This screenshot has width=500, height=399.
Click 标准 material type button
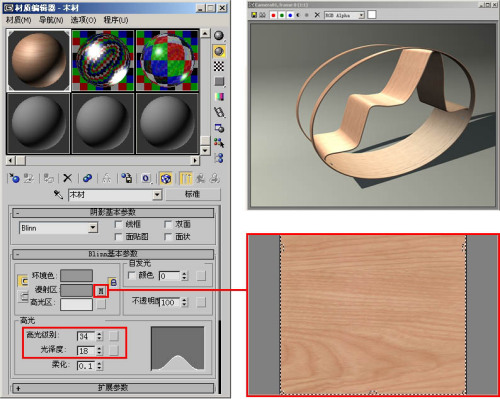(193, 194)
